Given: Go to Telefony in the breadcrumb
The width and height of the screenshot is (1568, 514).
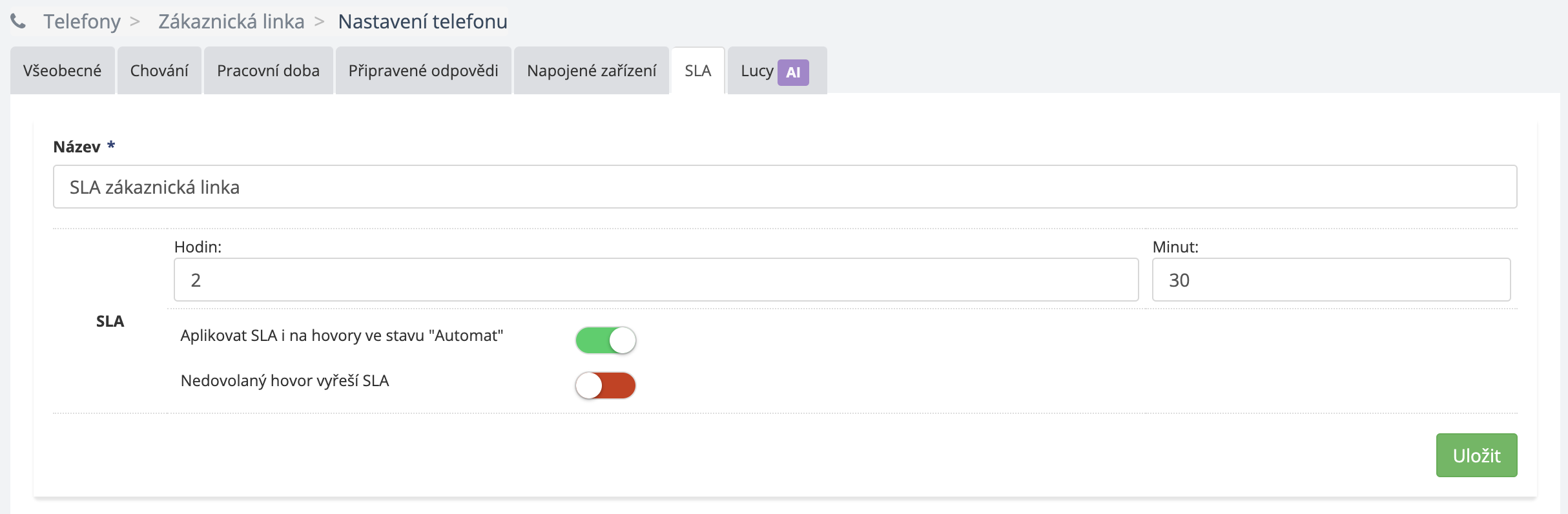Looking at the screenshot, I should (x=82, y=22).
